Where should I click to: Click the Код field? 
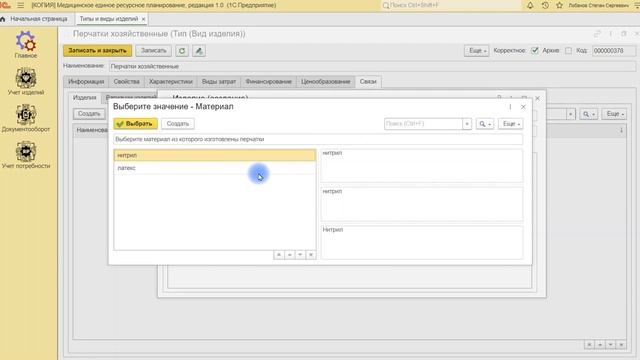click(613, 51)
